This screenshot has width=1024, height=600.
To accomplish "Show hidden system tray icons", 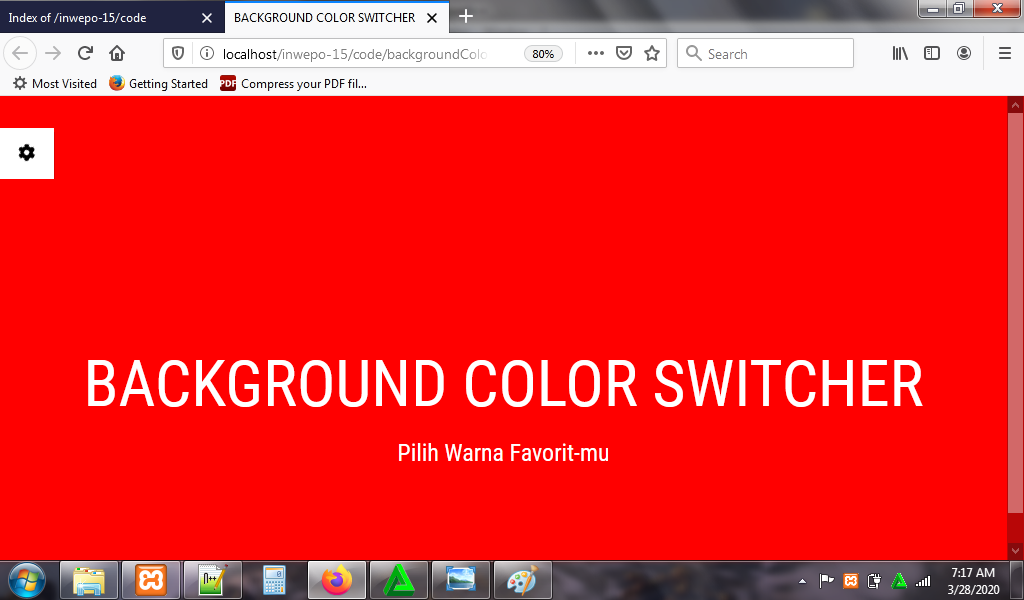I will (x=802, y=581).
